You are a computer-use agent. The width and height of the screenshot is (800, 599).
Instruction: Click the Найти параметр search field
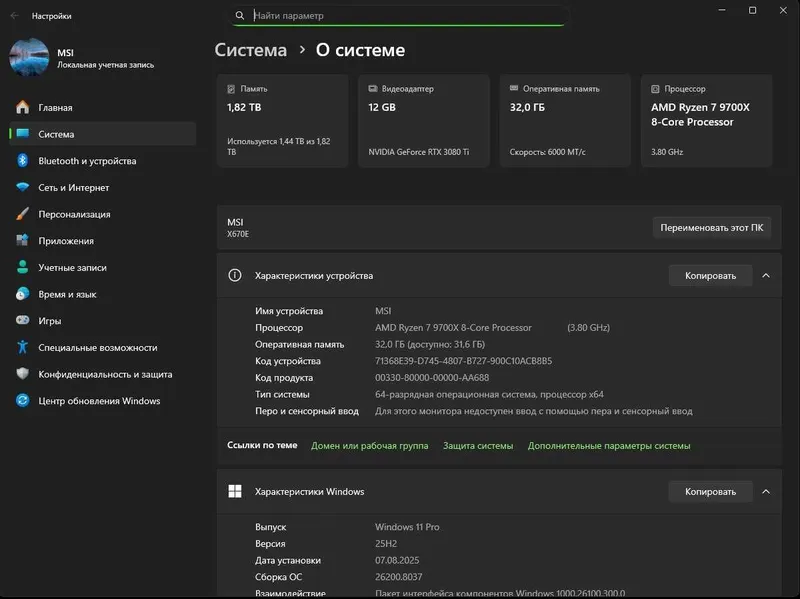click(x=399, y=15)
